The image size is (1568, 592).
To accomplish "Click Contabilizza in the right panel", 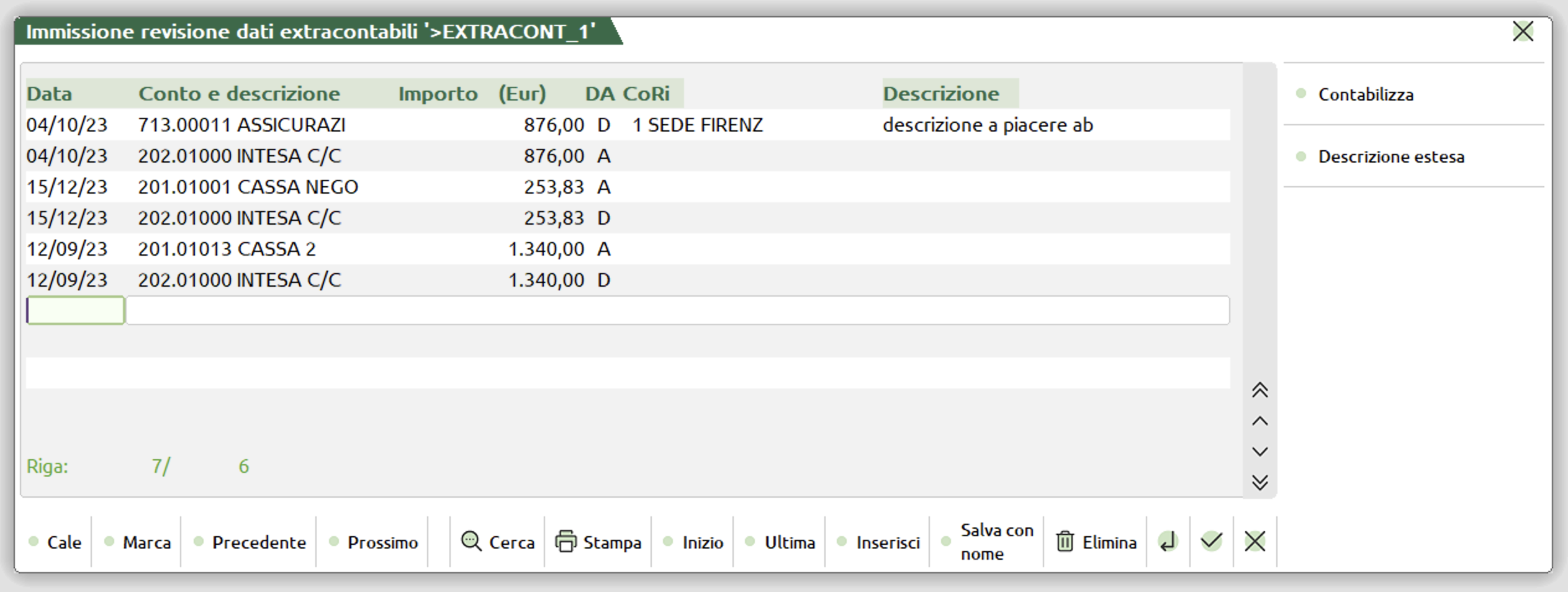I will coord(1365,94).
